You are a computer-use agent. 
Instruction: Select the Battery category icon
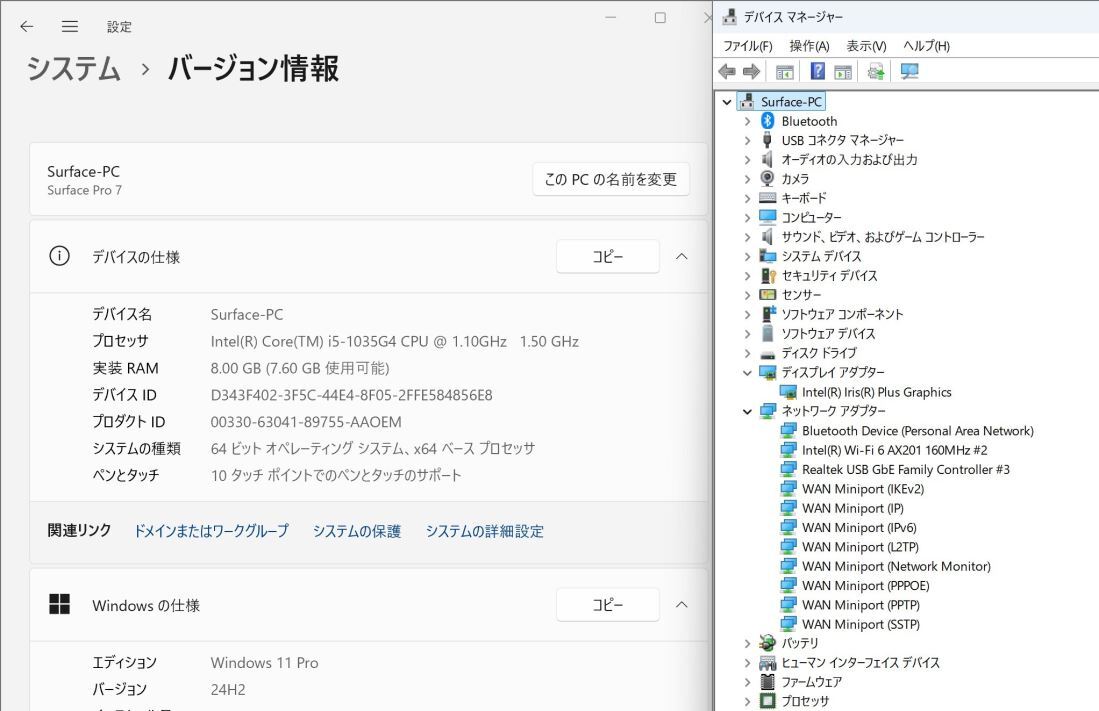[767, 643]
